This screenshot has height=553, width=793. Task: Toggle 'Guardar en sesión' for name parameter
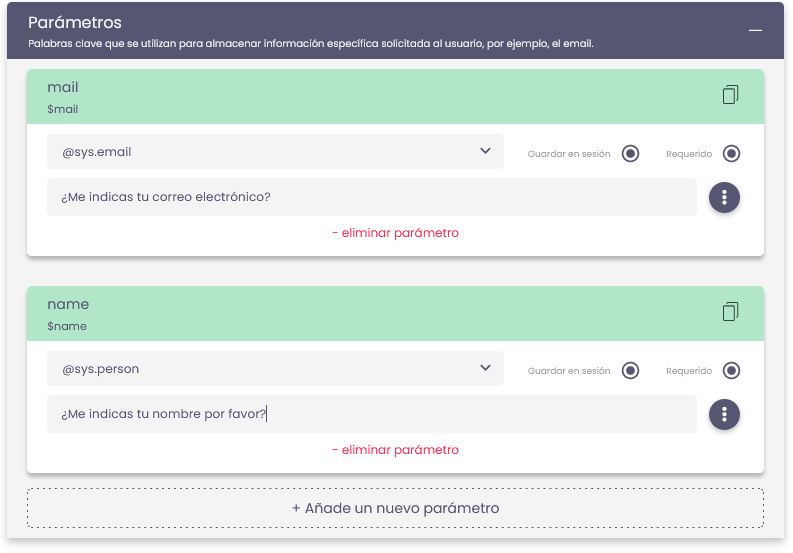(x=630, y=370)
